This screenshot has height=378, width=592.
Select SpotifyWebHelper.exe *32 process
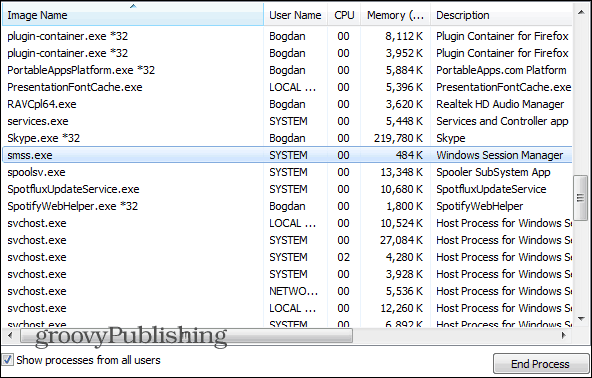pos(287,206)
